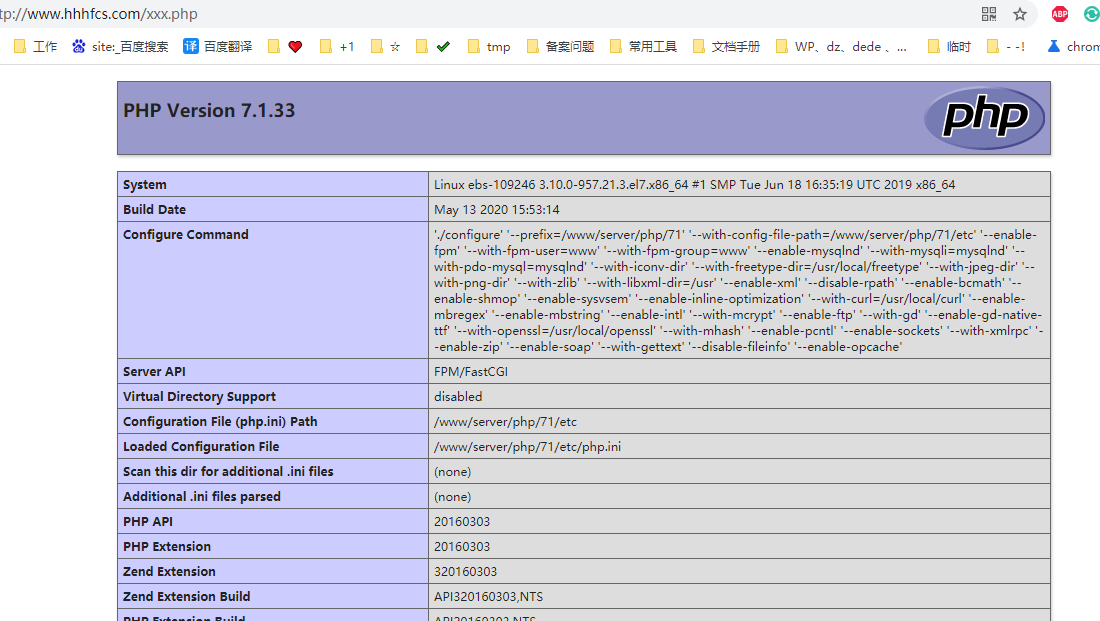
Task: Open the red heart bookmark folder
Action: [x=285, y=46]
